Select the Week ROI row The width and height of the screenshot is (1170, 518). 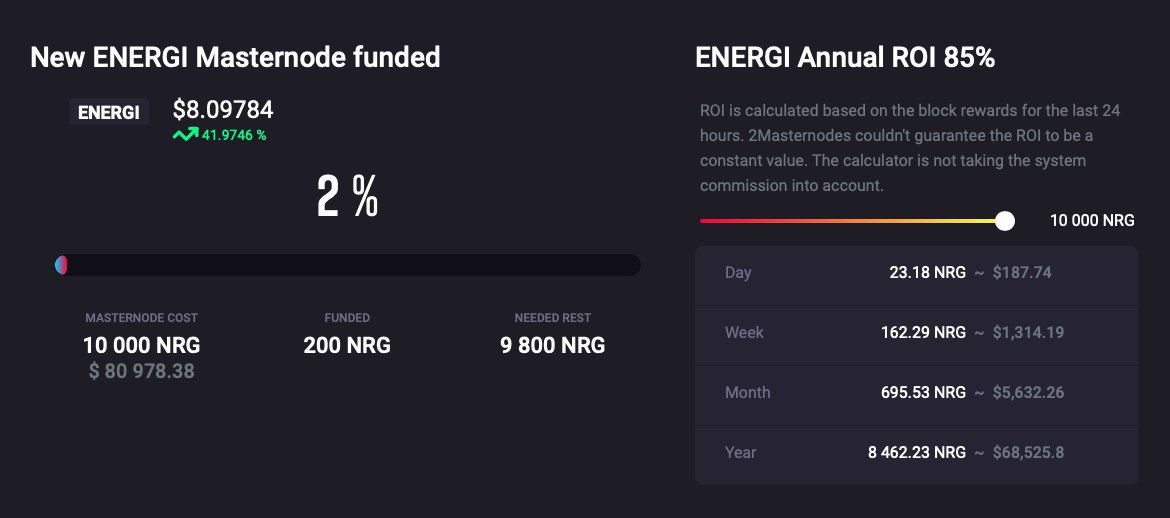click(916, 332)
